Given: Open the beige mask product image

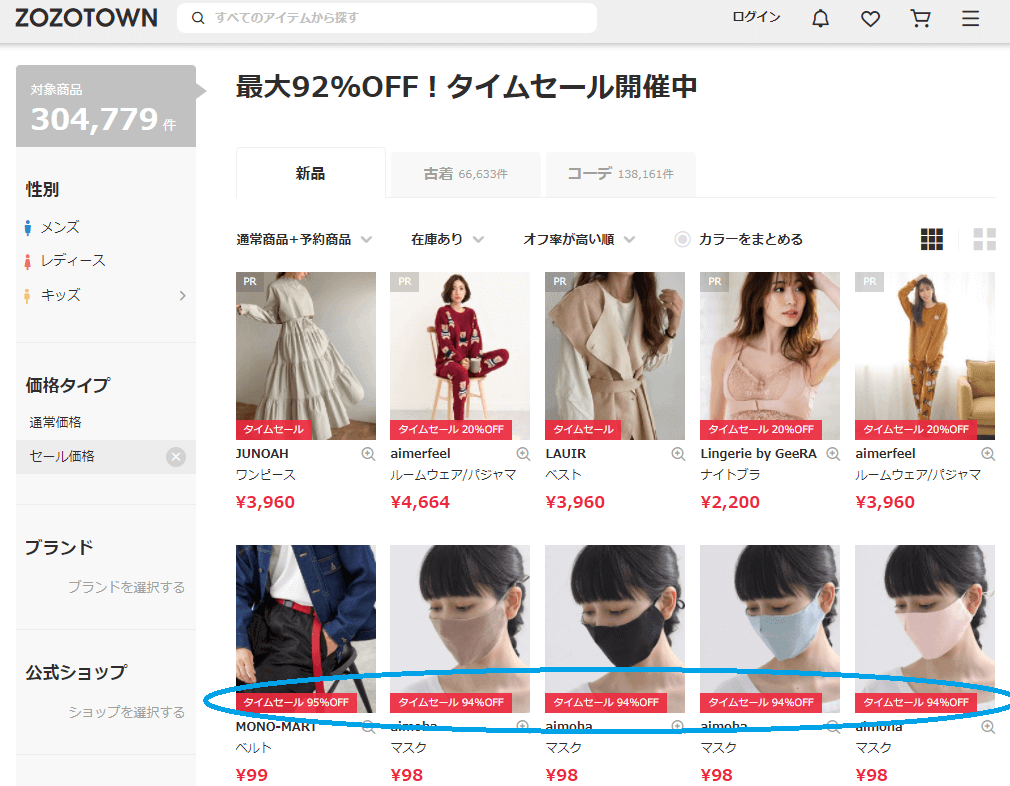Looking at the screenshot, I should click(460, 629).
